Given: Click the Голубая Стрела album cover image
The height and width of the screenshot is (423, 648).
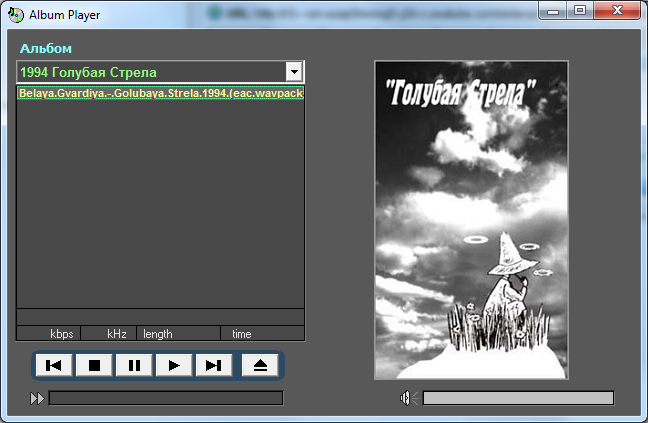Looking at the screenshot, I should [x=471, y=220].
